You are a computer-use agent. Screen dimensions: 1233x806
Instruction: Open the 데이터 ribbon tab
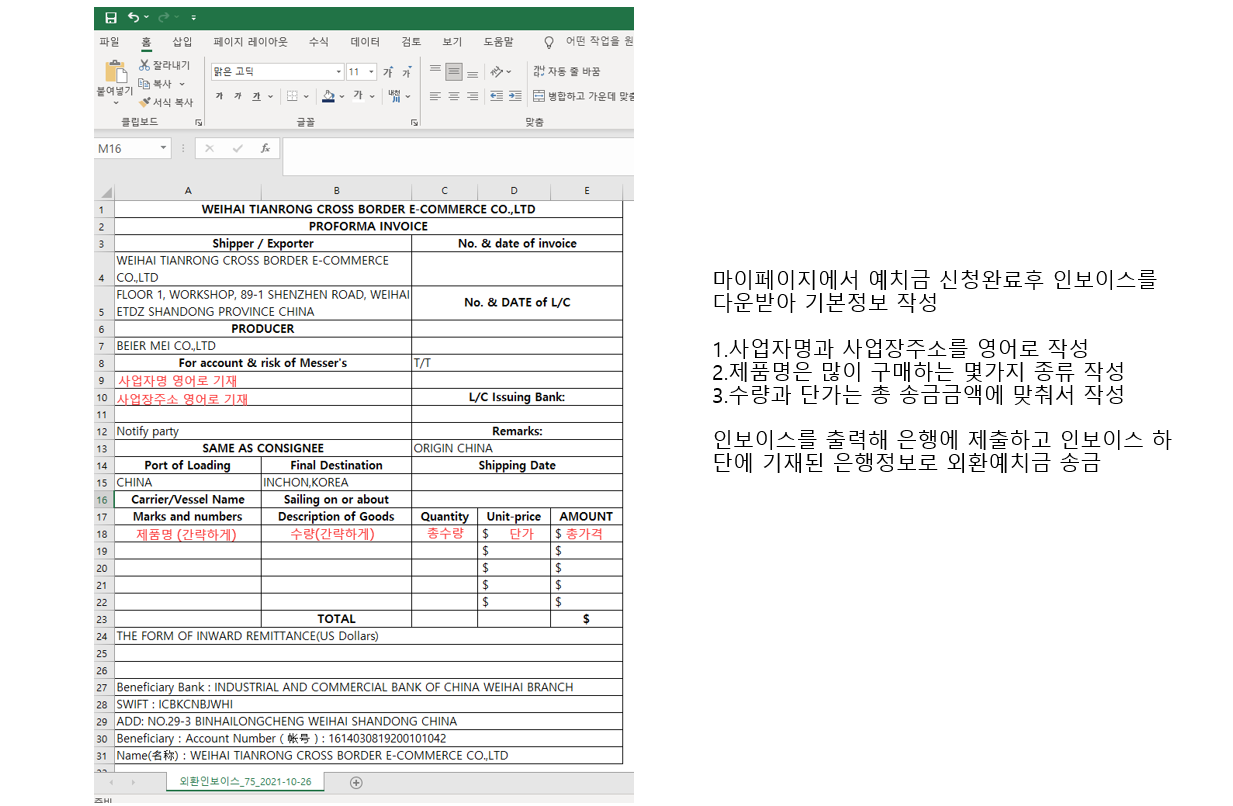coord(365,42)
